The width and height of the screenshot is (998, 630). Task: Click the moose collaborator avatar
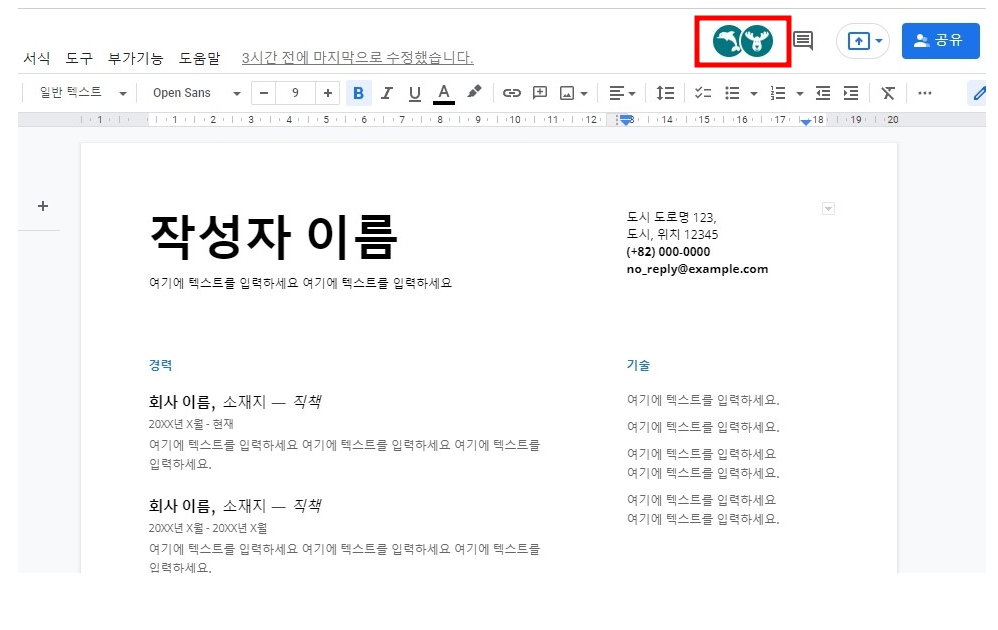tap(757, 41)
